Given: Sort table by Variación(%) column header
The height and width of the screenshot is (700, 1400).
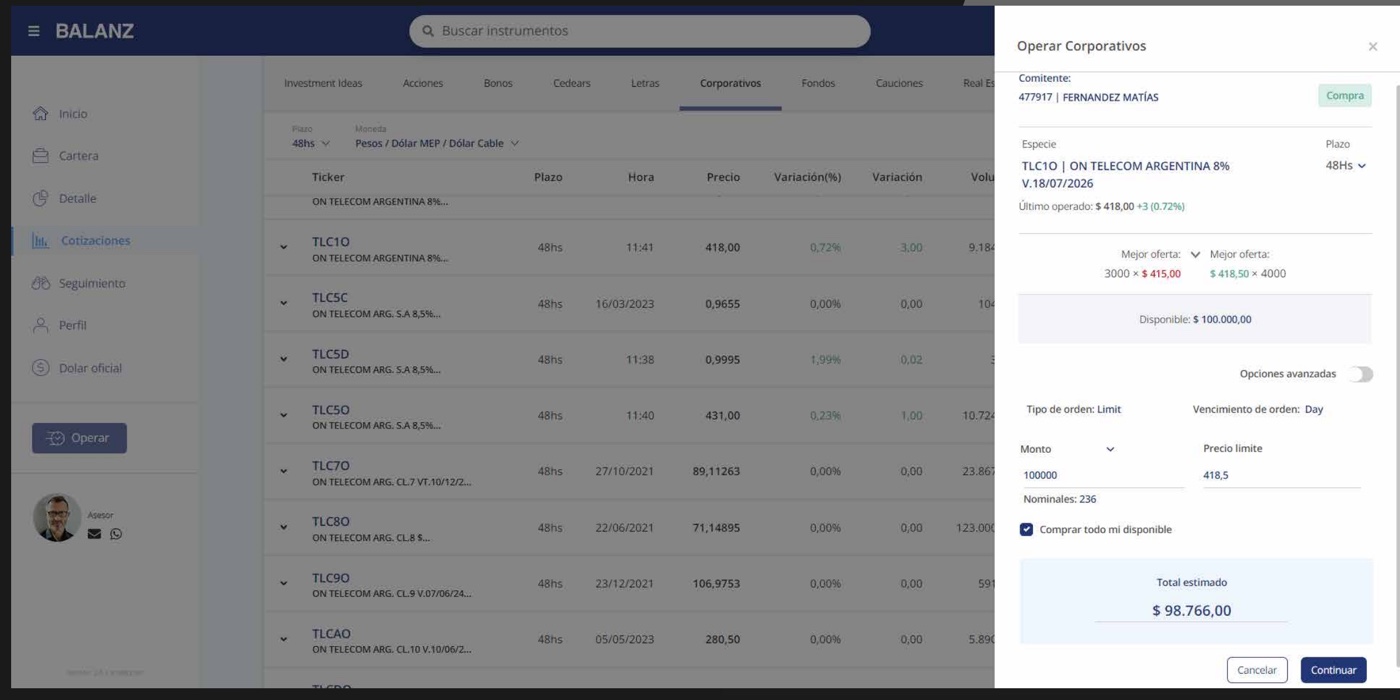Looking at the screenshot, I should 807,177.
